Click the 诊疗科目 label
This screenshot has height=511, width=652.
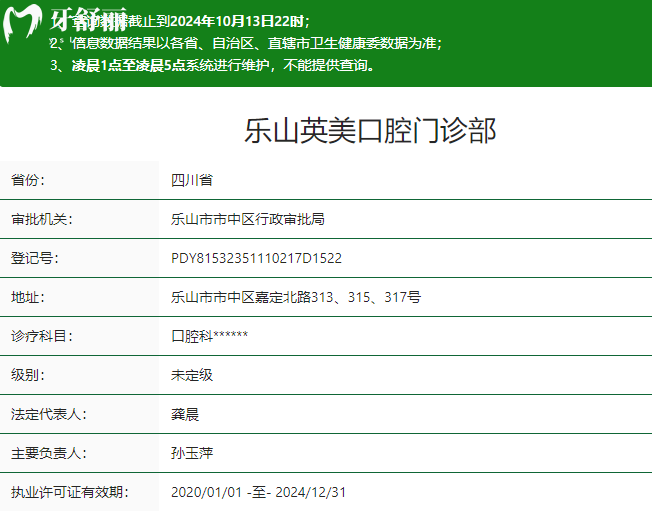(42, 336)
